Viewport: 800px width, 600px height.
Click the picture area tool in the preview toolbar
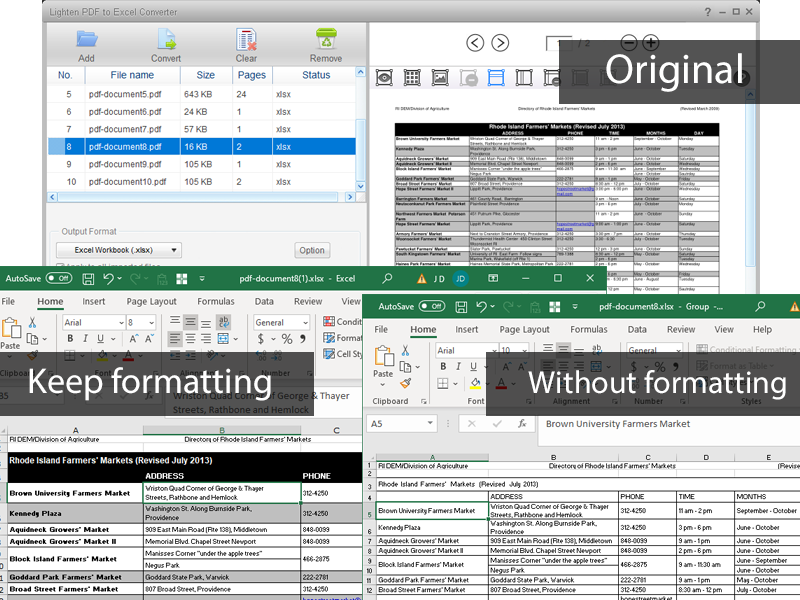(440, 78)
